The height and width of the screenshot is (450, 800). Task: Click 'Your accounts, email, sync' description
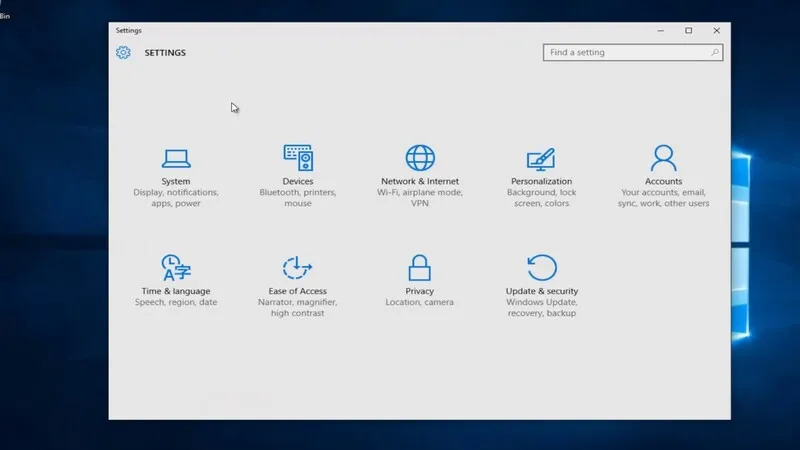pyautogui.click(x=663, y=197)
